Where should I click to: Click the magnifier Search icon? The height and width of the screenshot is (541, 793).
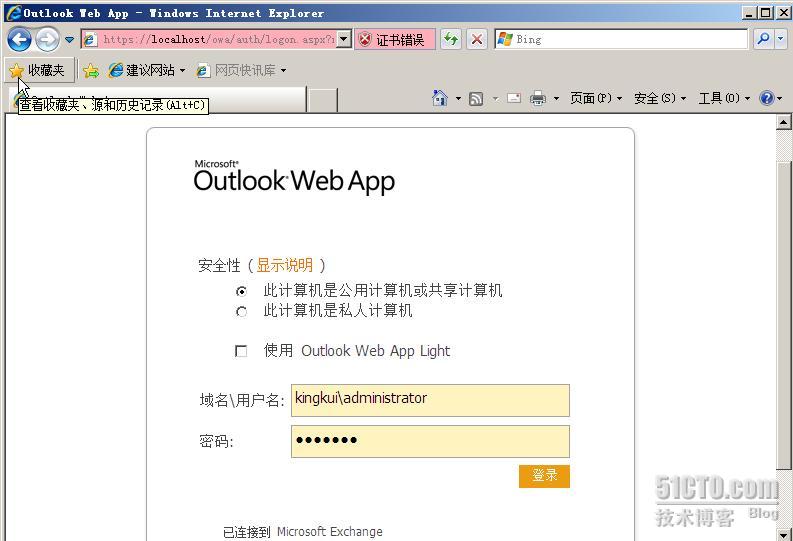[x=764, y=38]
